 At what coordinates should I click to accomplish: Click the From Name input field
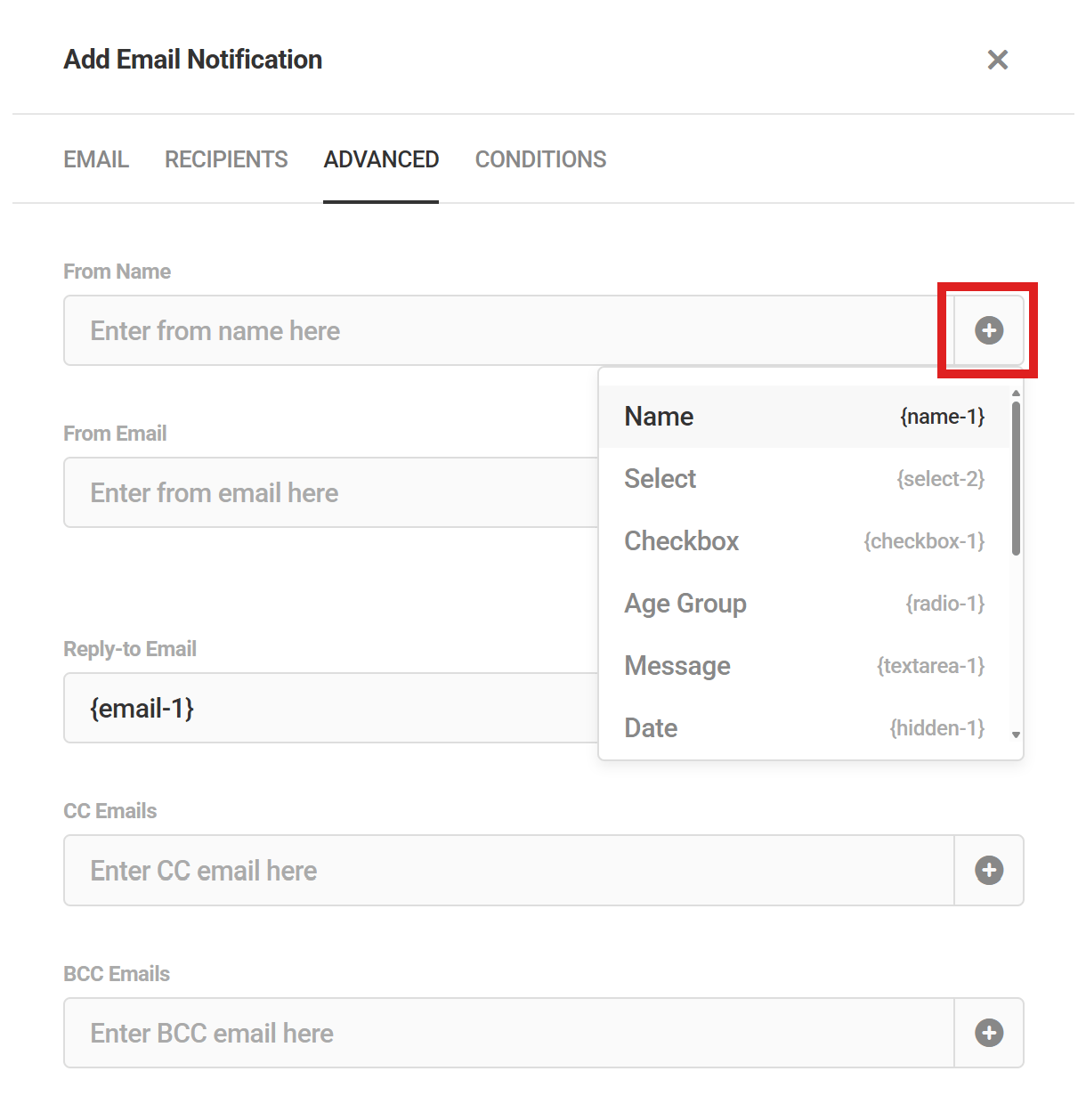509,330
